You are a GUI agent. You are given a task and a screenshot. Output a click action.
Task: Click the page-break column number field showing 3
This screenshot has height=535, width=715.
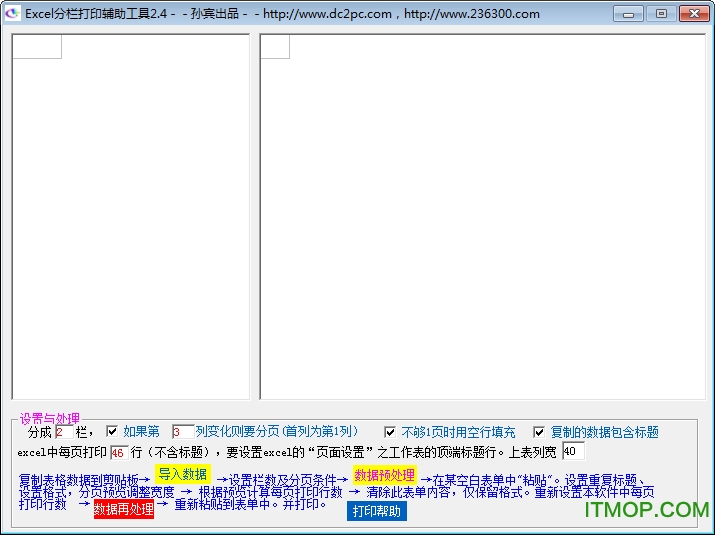pos(182,432)
